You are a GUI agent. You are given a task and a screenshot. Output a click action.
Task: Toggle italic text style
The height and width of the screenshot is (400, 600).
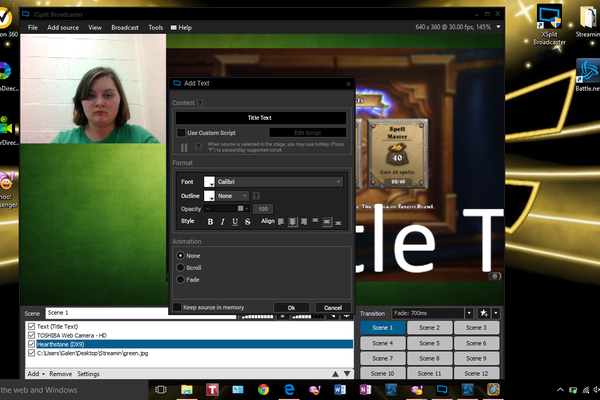(x=222, y=222)
